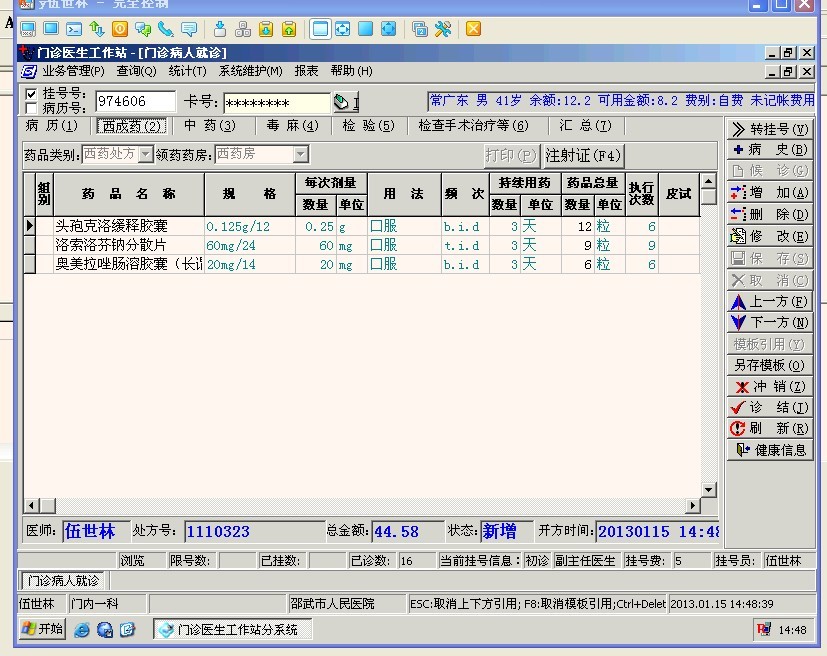Switch to the 病历(1) tab
The width and height of the screenshot is (827, 656).
(52, 126)
